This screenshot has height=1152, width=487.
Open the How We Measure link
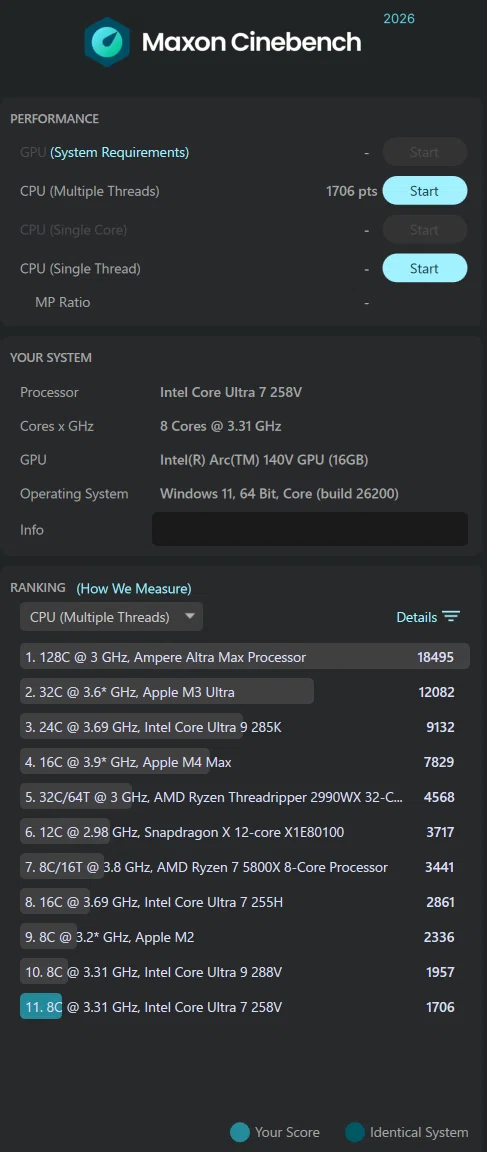(x=134, y=588)
